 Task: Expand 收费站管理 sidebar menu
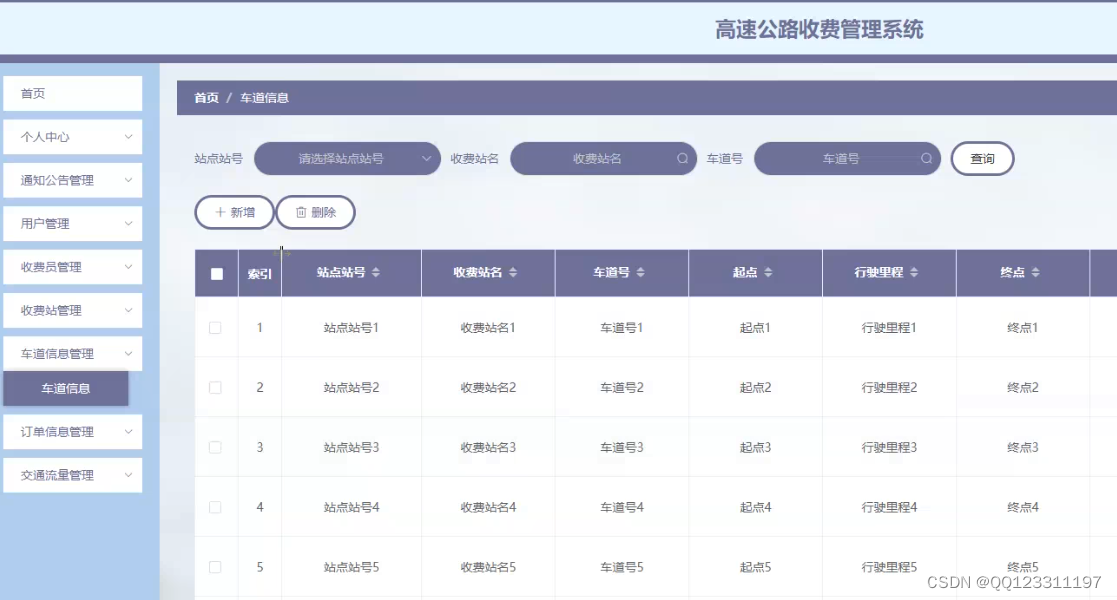(x=73, y=311)
